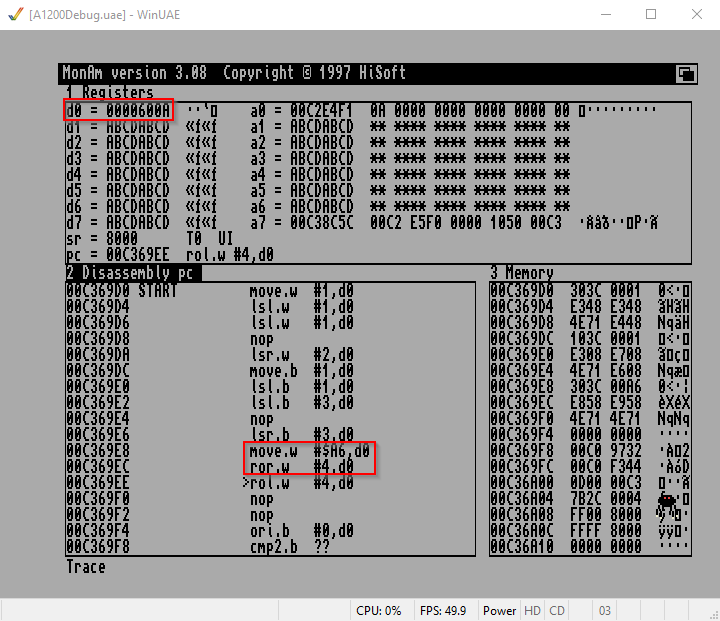Click the MonAm window depth gadget icon

coord(686,73)
